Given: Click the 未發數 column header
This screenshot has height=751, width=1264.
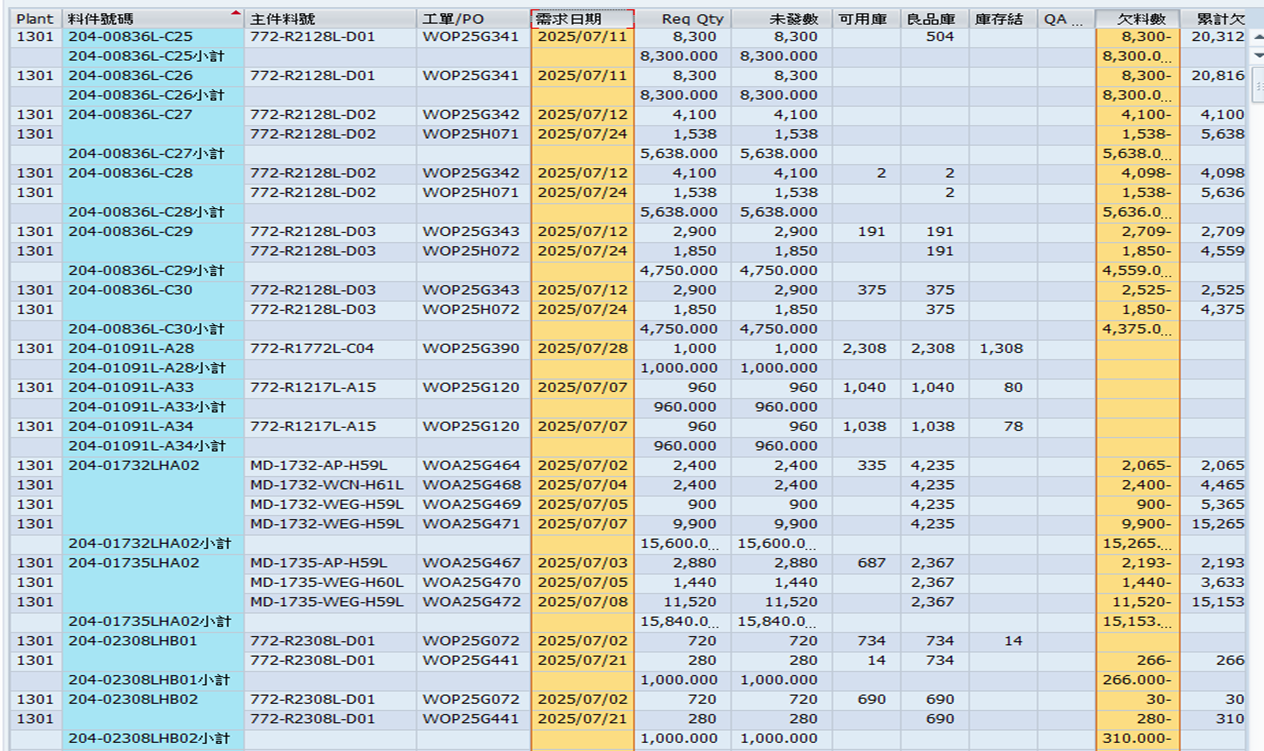Looking at the screenshot, I should pyautogui.click(x=781, y=19).
